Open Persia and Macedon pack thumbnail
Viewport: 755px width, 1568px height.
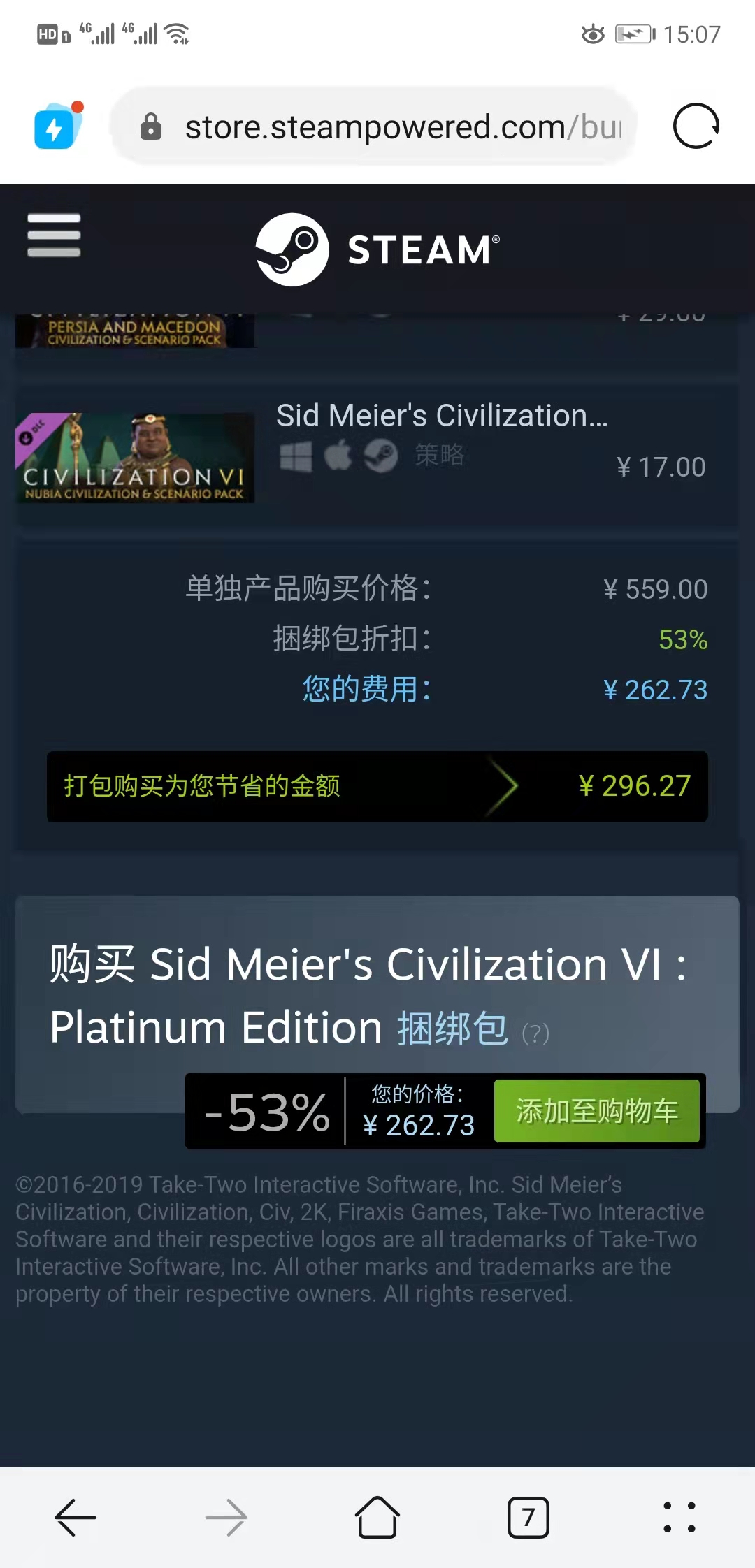[135, 331]
